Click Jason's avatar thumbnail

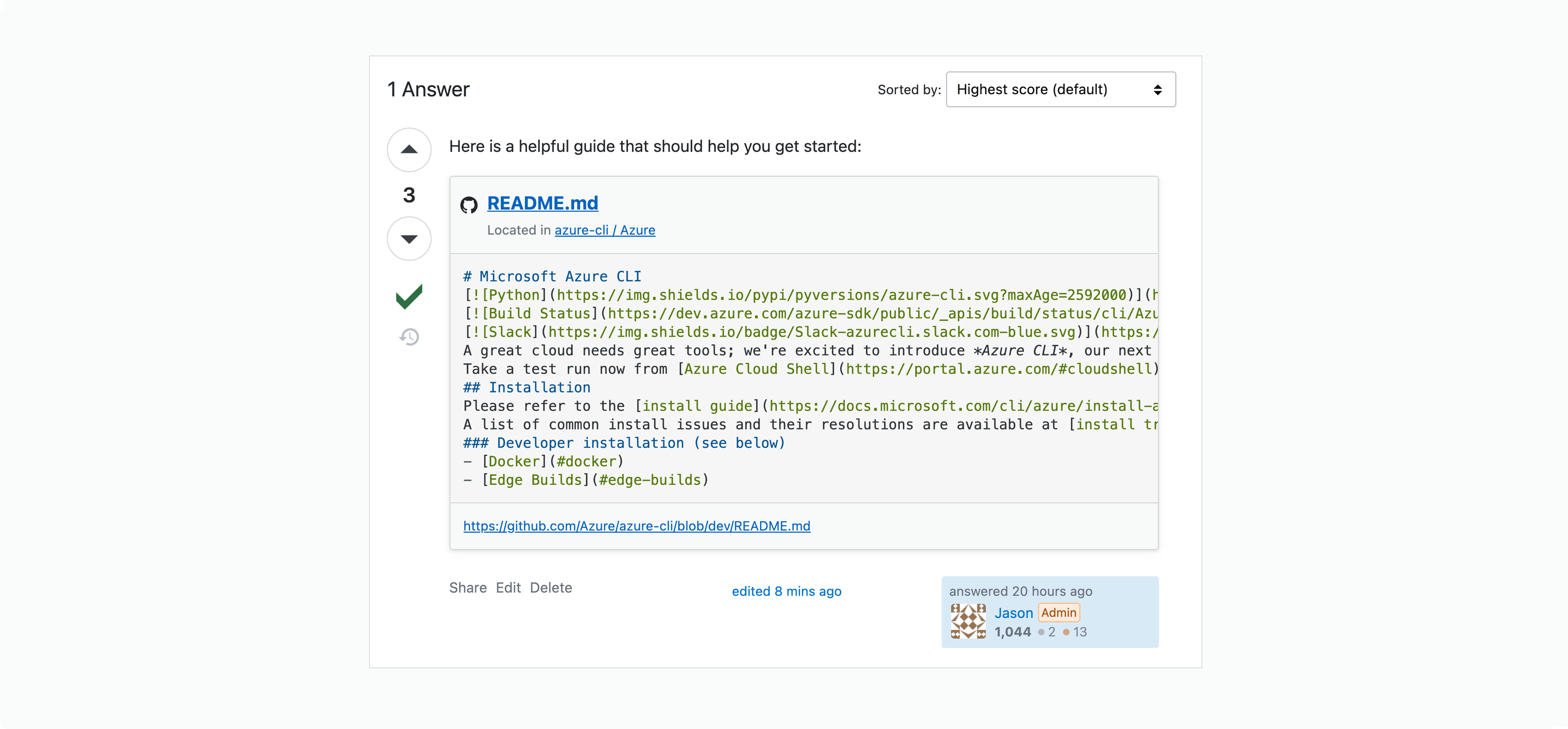[x=968, y=621]
